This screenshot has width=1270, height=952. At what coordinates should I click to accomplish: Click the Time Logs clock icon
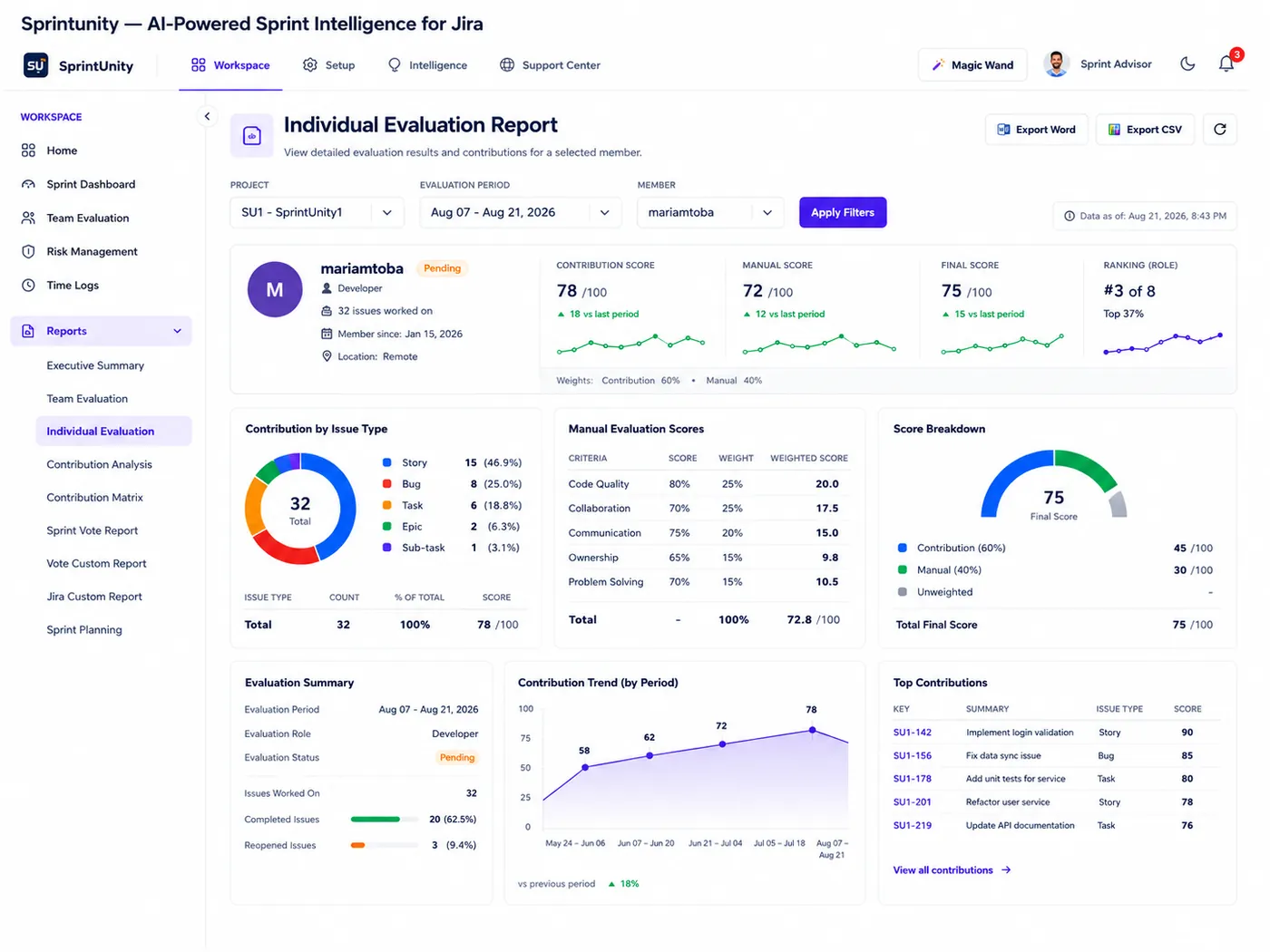click(x=28, y=285)
